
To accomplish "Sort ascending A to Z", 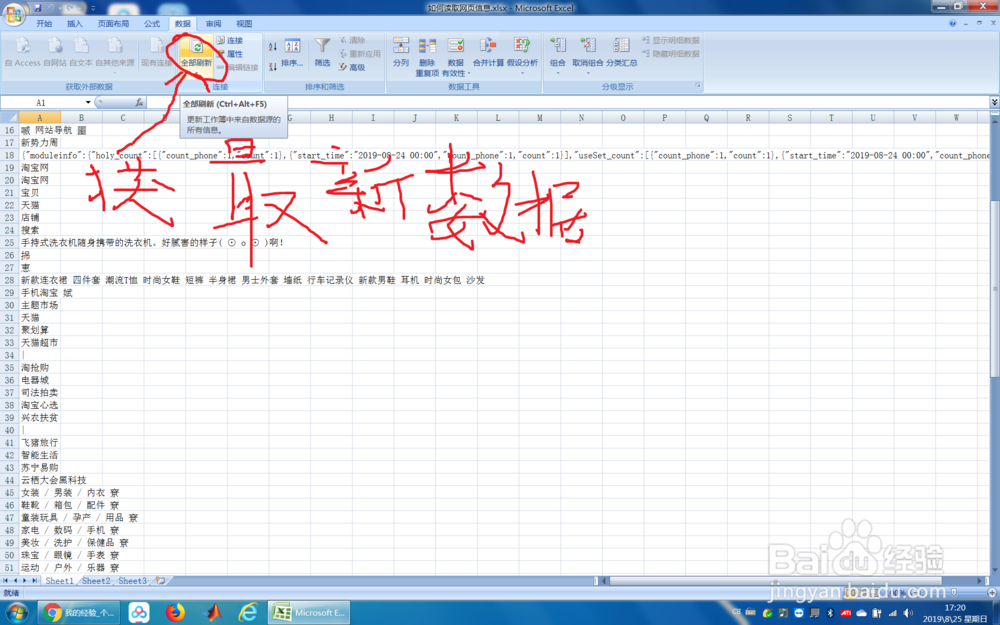I will coord(272,47).
